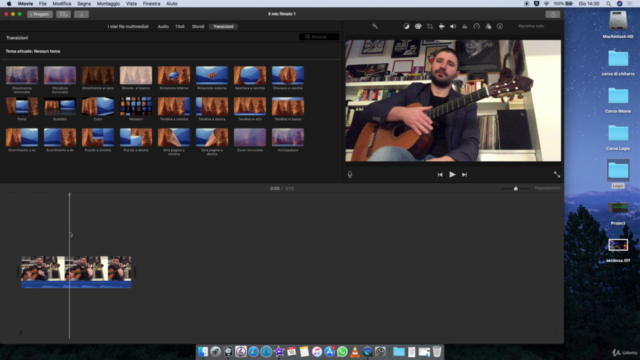This screenshot has width=640, height=360.
Task: Enter fullscreen playback mode
Action: 557,174
